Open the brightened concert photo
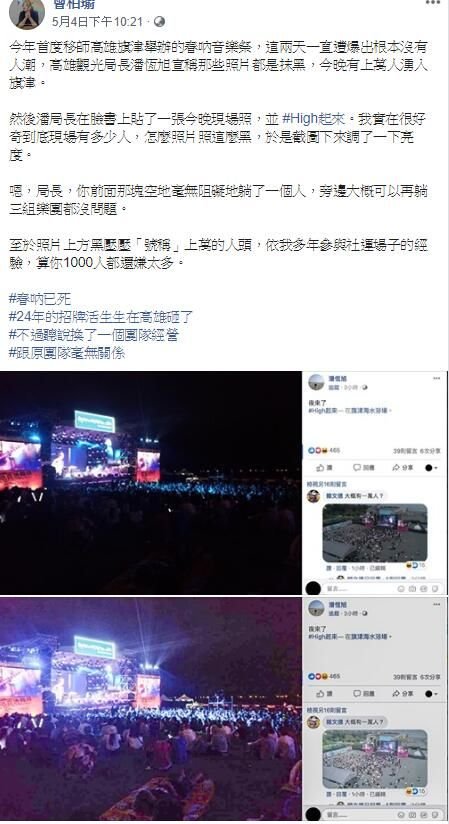Image resolution: width=449 pixels, height=824 pixels. [151, 709]
